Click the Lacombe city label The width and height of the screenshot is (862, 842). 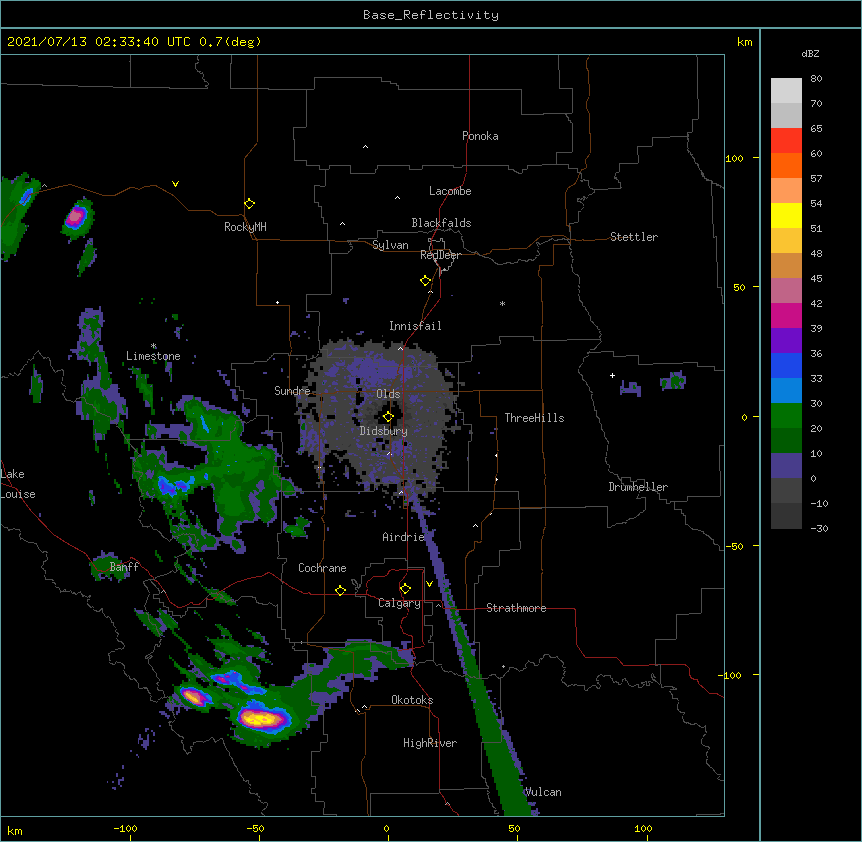(450, 191)
